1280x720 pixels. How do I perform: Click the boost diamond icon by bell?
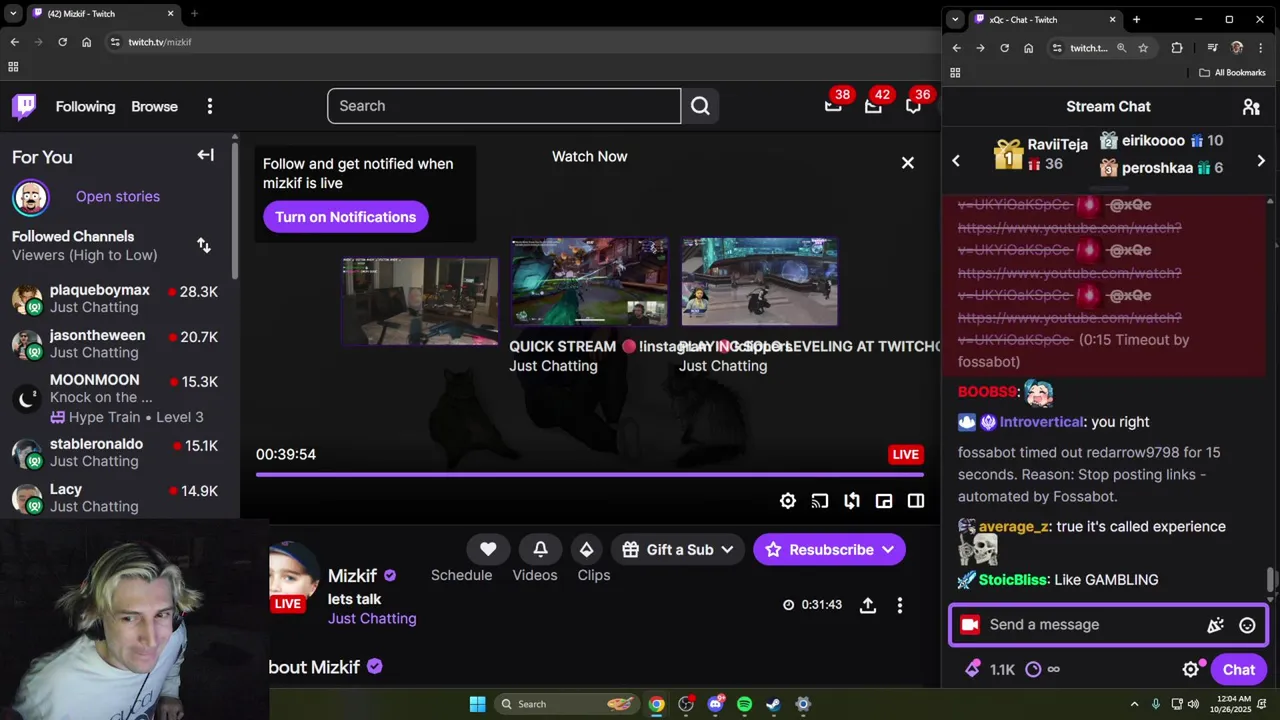point(587,549)
